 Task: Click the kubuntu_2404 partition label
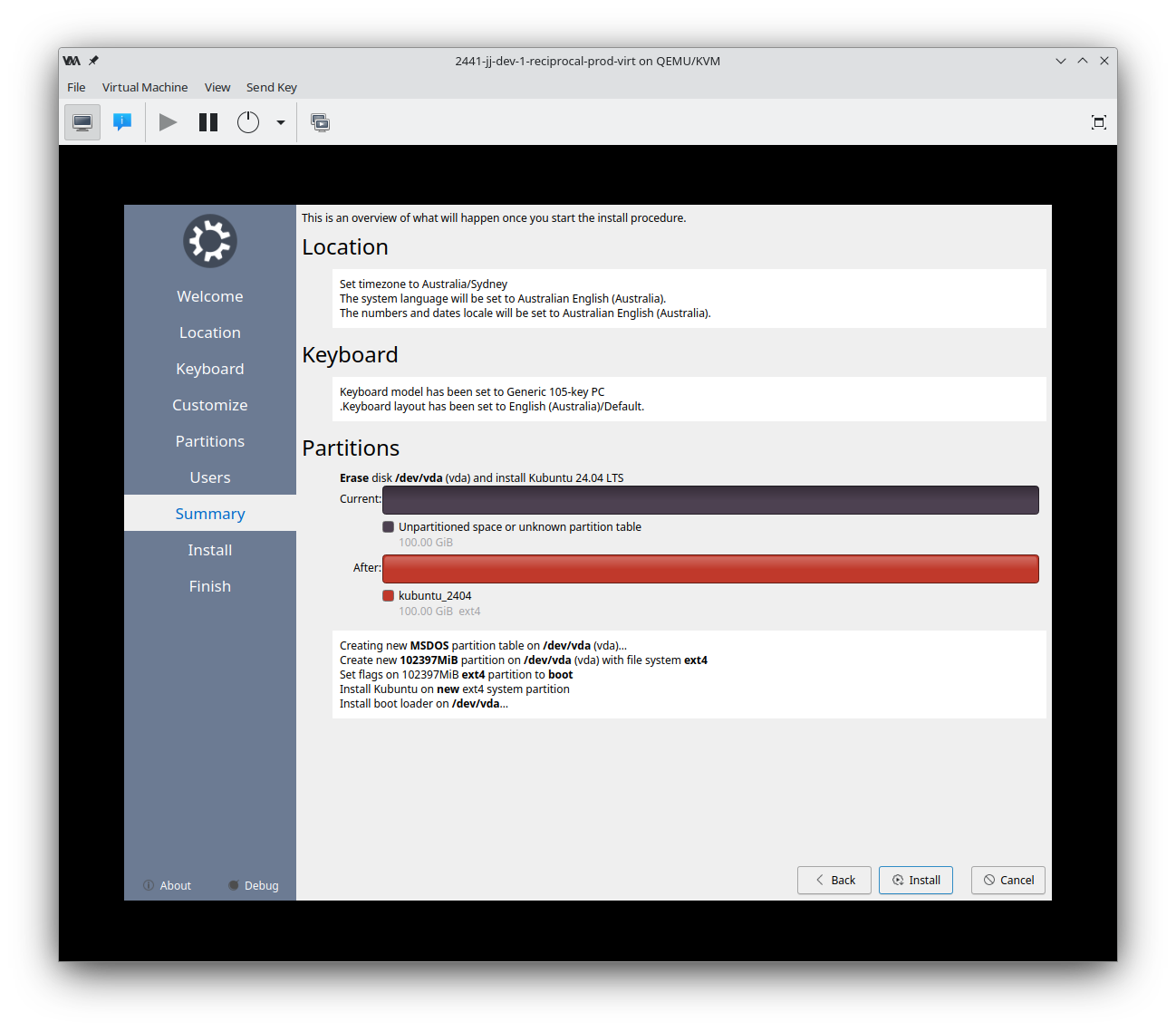(435, 595)
